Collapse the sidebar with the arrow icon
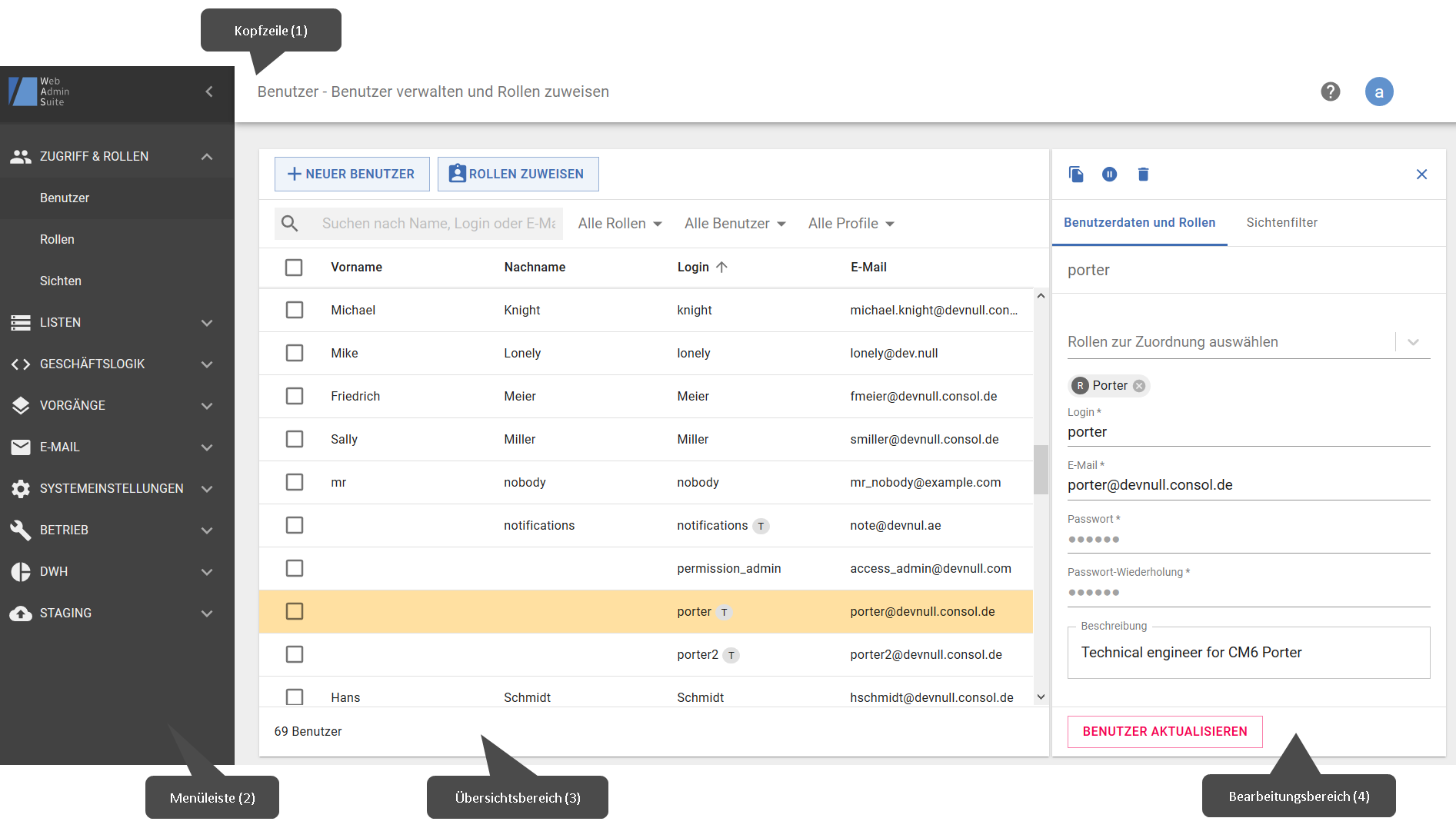Image resolution: width=1456 pixels, height=828 pixels. pyautogui.click(x=209, y=91)
